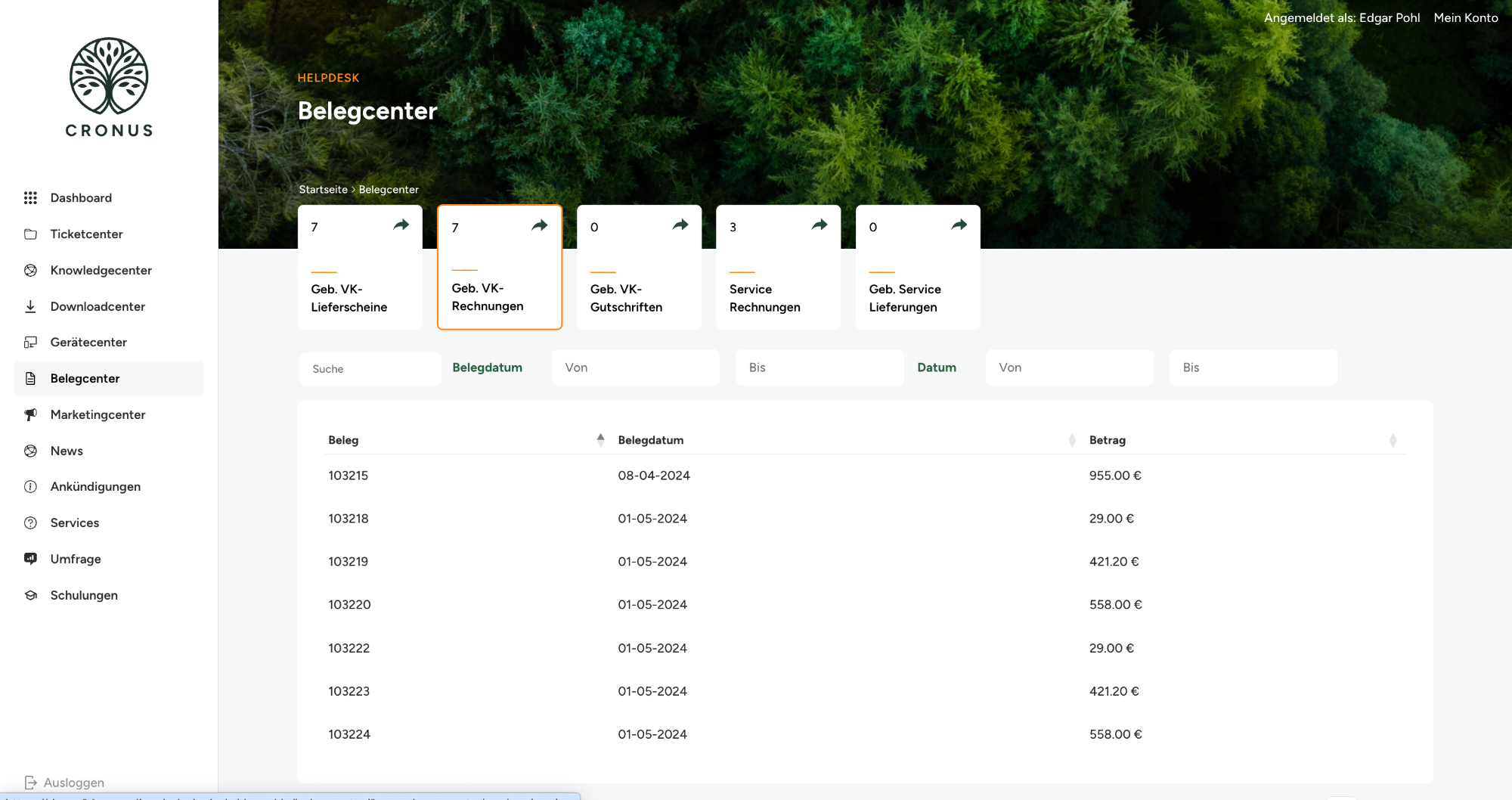
Task: Open document row 103220
Action: pos(349,605)
